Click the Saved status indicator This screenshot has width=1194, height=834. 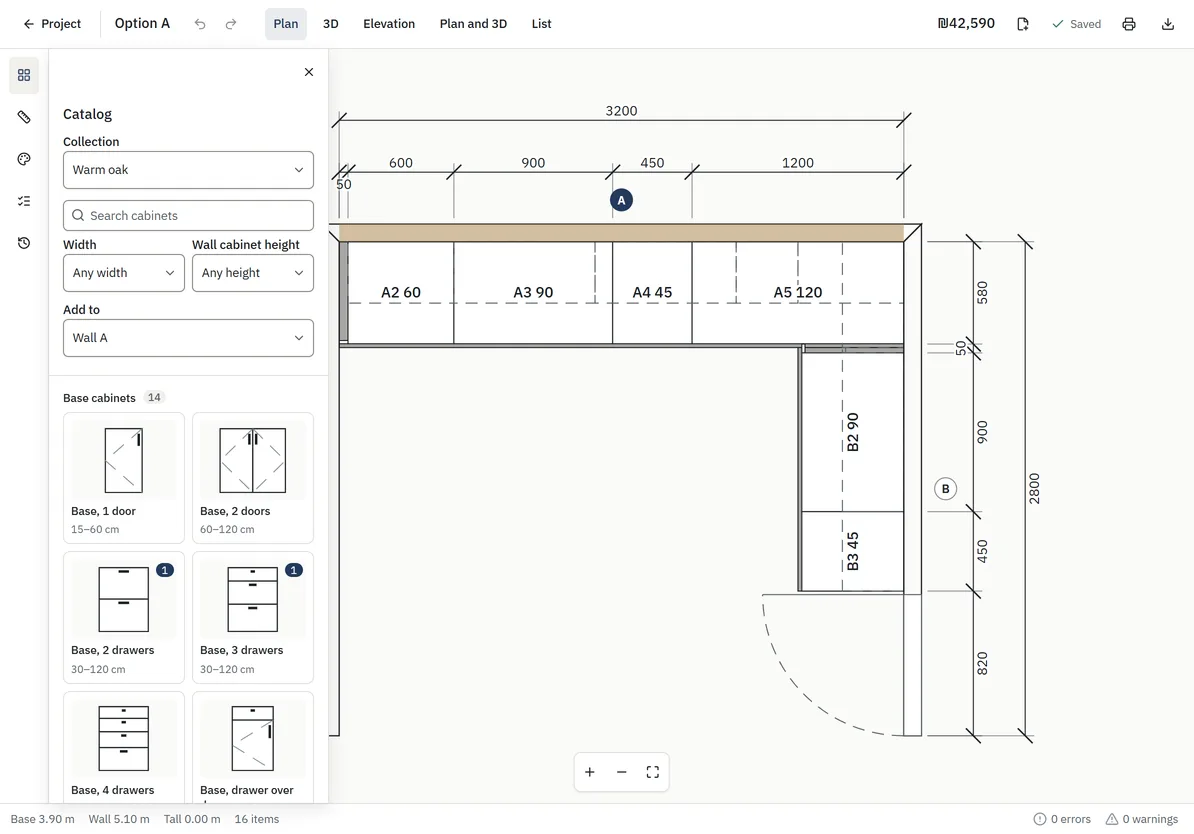coord(1077,24)
